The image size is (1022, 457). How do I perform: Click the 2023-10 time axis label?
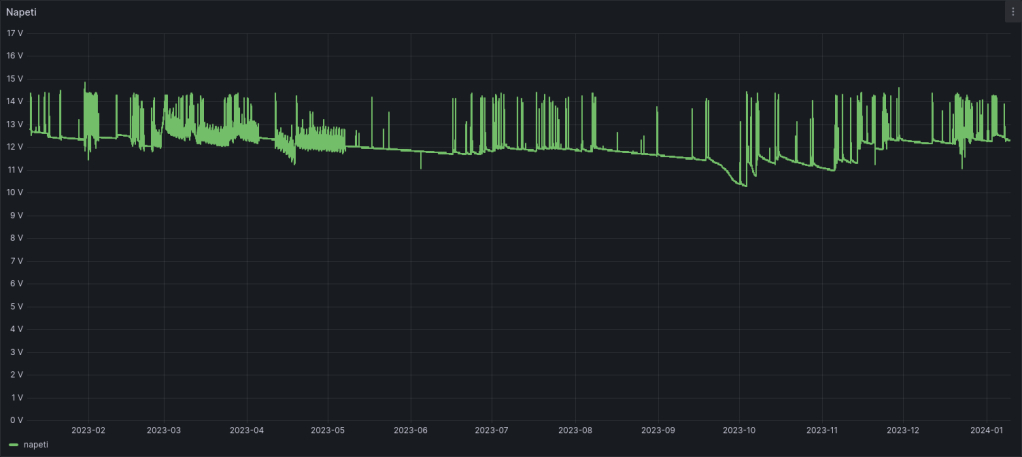point(739,430)
